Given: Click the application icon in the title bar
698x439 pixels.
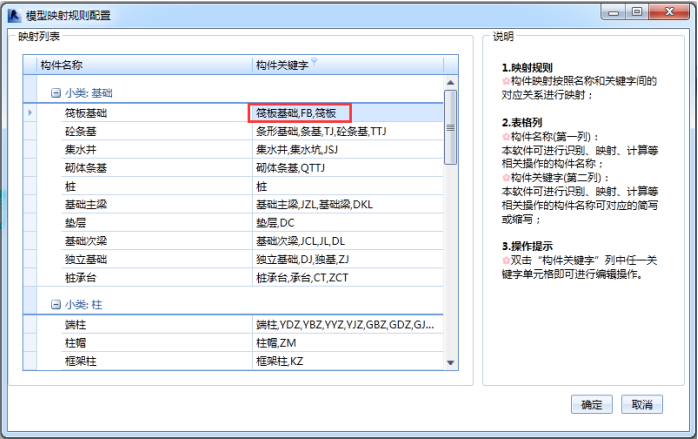Looking at the screenshot, I should click(14, 16).
